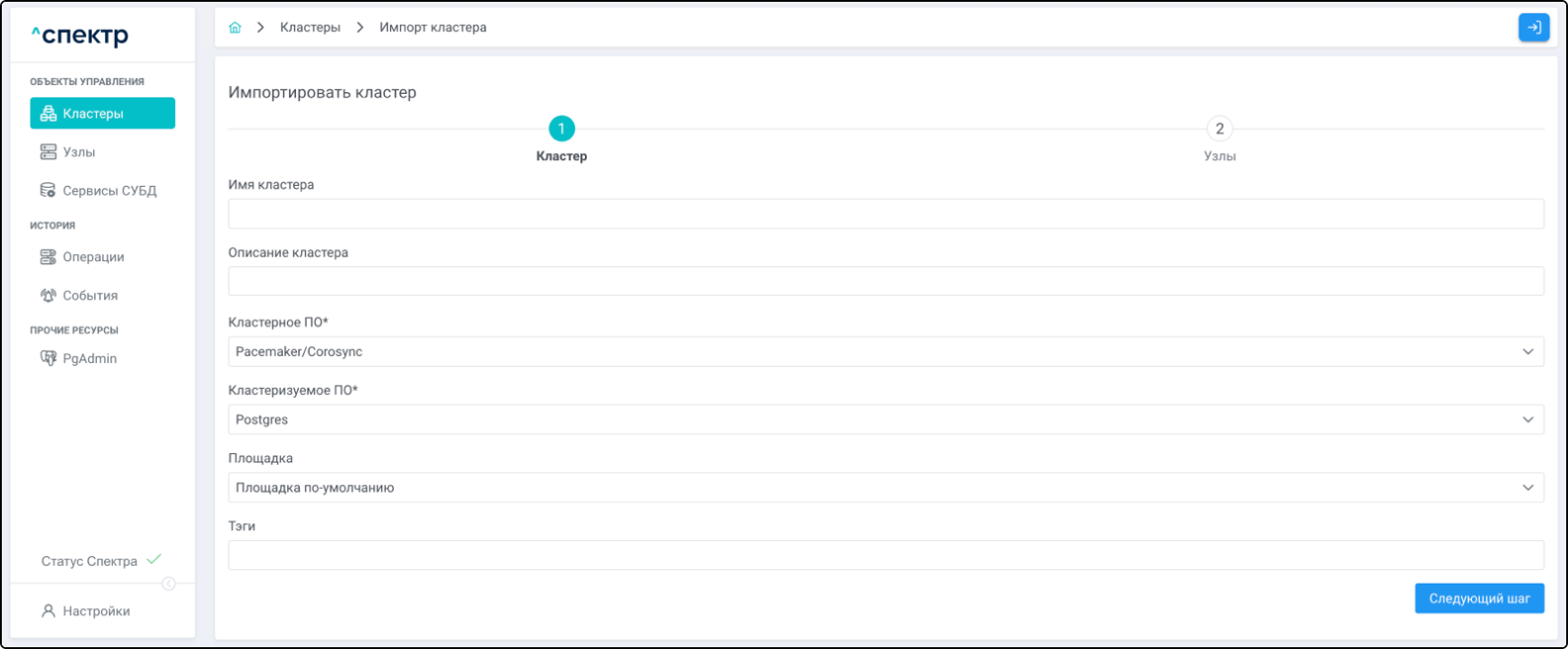Screen dimensions: 1568x649
Task: Open the Кластеры menu item
Action: pos(103,114)
